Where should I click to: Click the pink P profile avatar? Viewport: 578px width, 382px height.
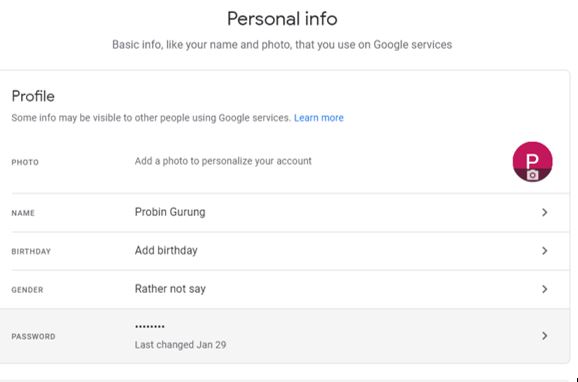[x=532, y=162]
